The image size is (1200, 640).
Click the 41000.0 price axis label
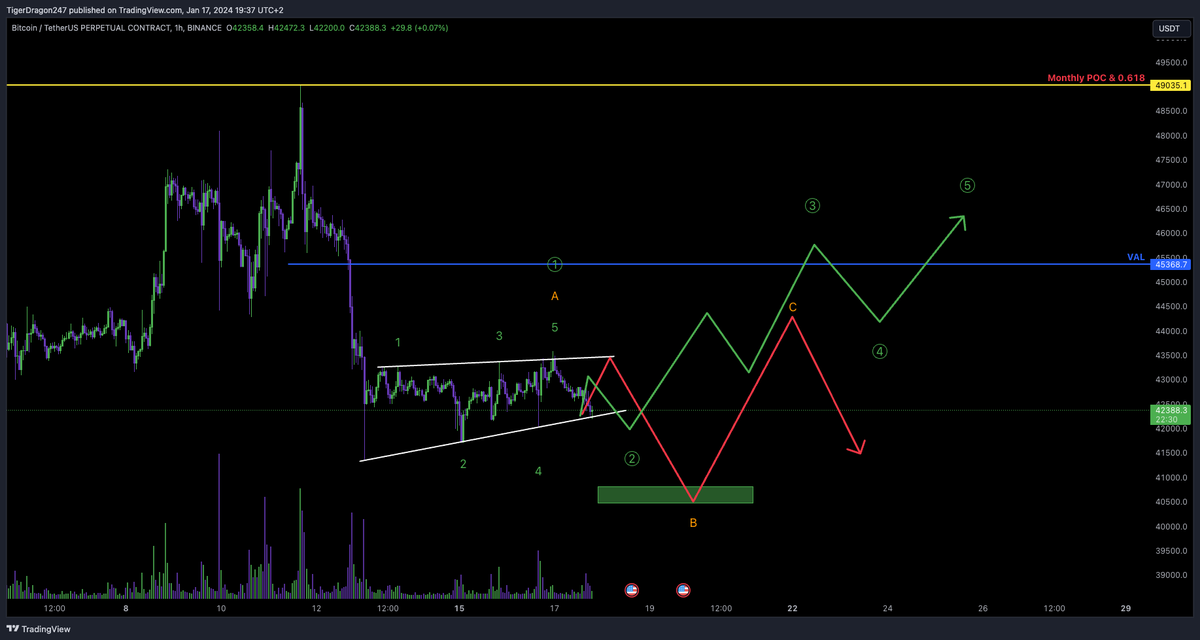click(1170, 478)
